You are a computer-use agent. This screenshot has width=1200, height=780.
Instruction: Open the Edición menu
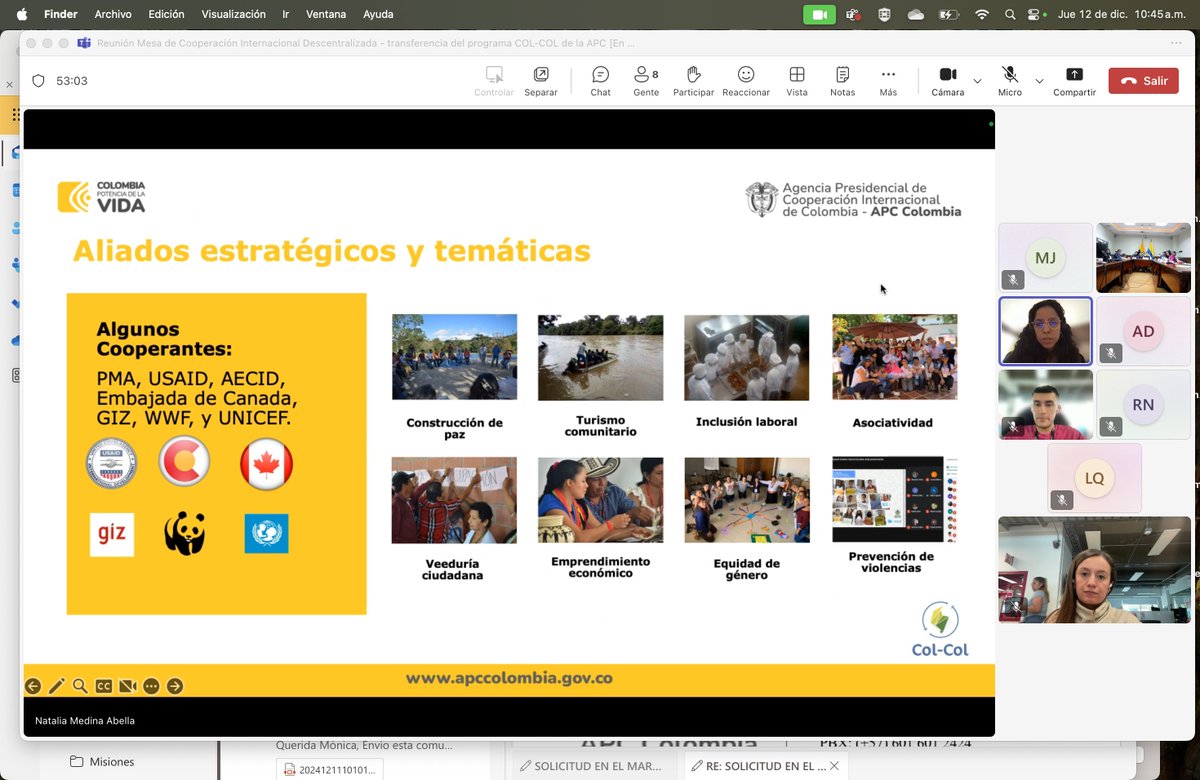(166, 14)
